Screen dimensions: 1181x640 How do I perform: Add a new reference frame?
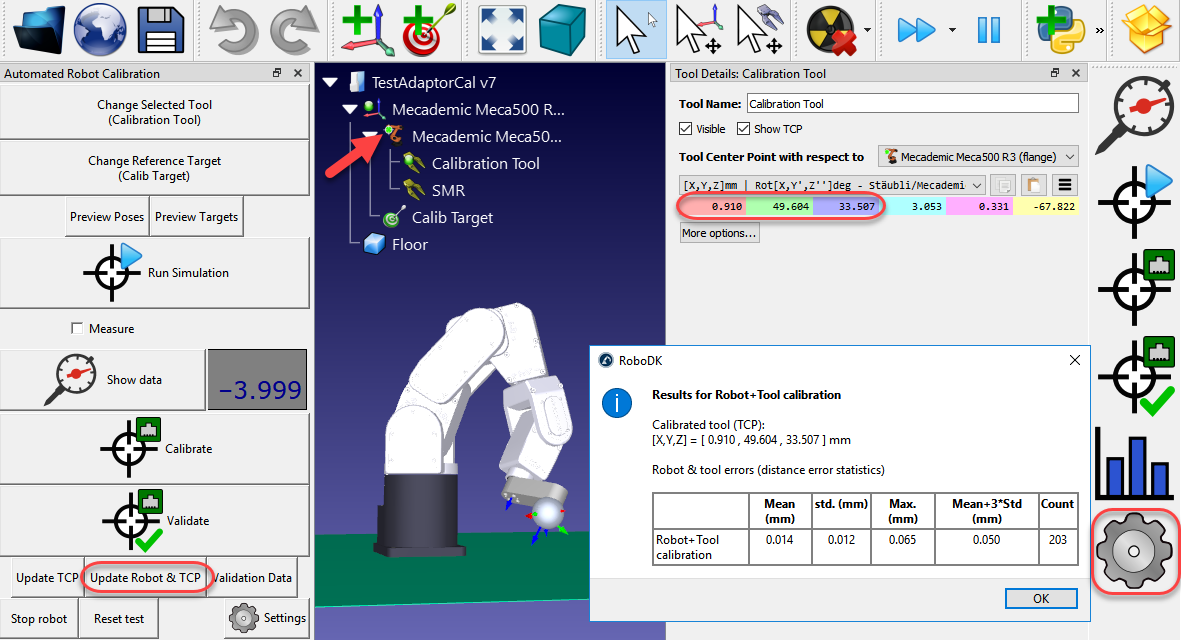365,29
